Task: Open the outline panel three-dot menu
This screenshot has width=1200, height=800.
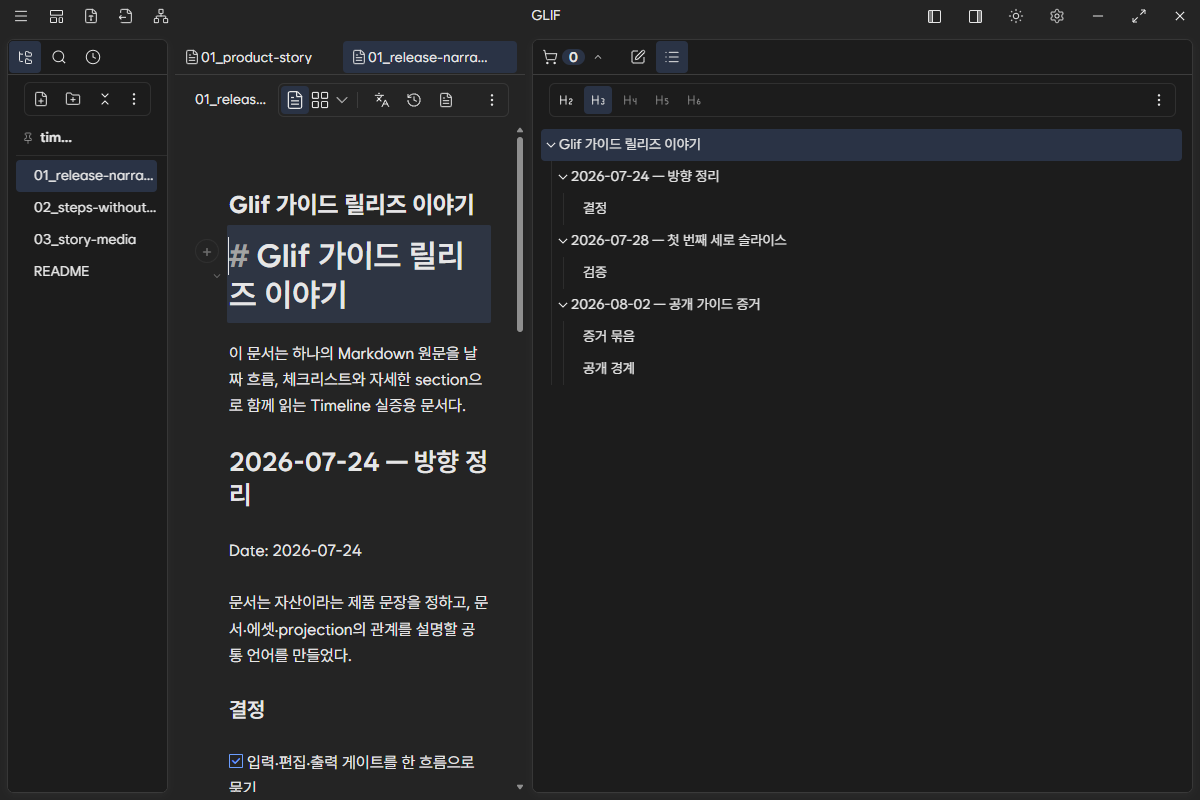Action: coord(1158,100)
